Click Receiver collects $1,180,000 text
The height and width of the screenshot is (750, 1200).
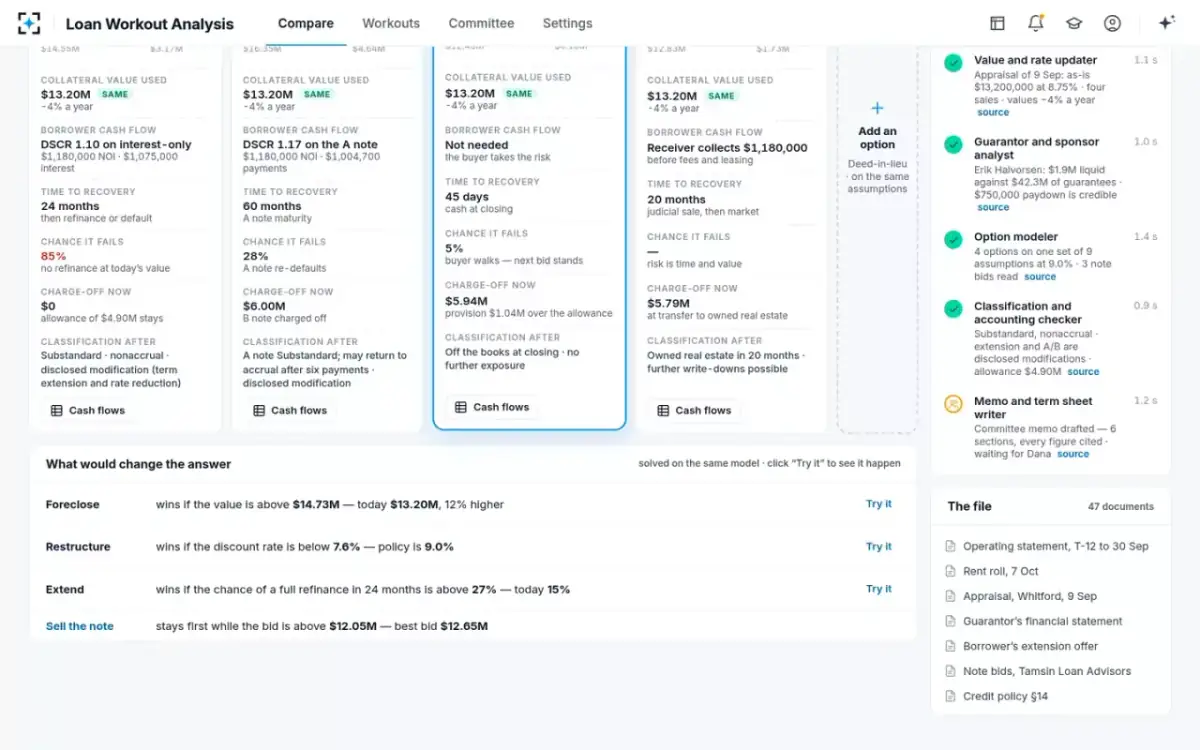tap(727, 148)
